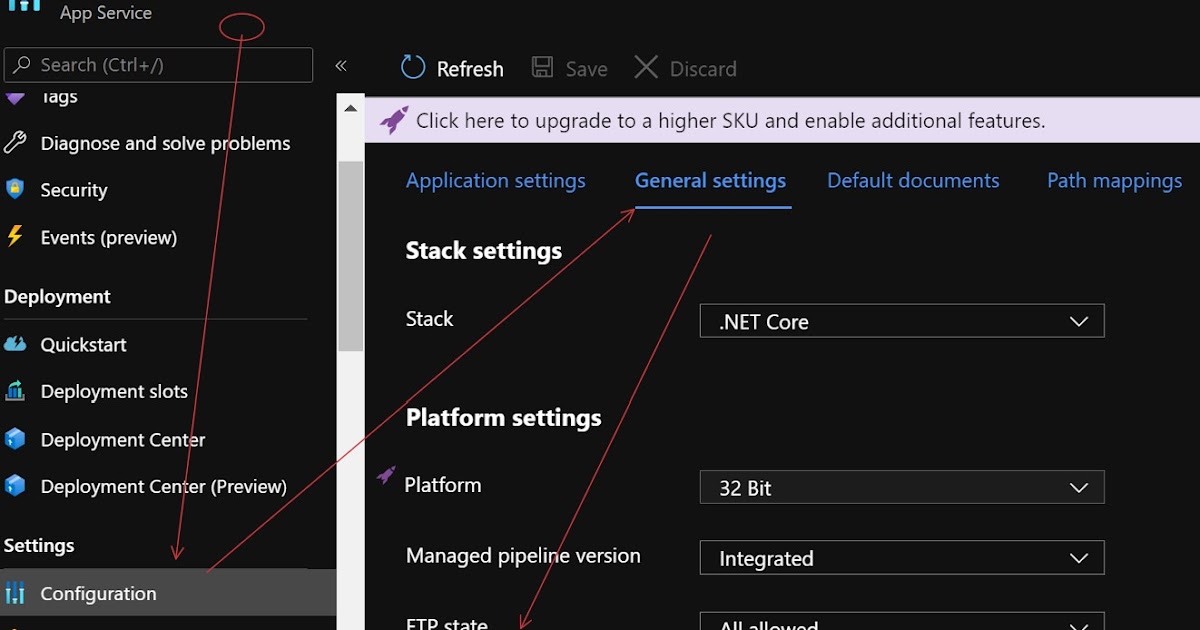The image size is (1200, 630).
Task: Click inside the Search (Ctrl+/) field
Action: pyautogui.click(x=158, y=64)
